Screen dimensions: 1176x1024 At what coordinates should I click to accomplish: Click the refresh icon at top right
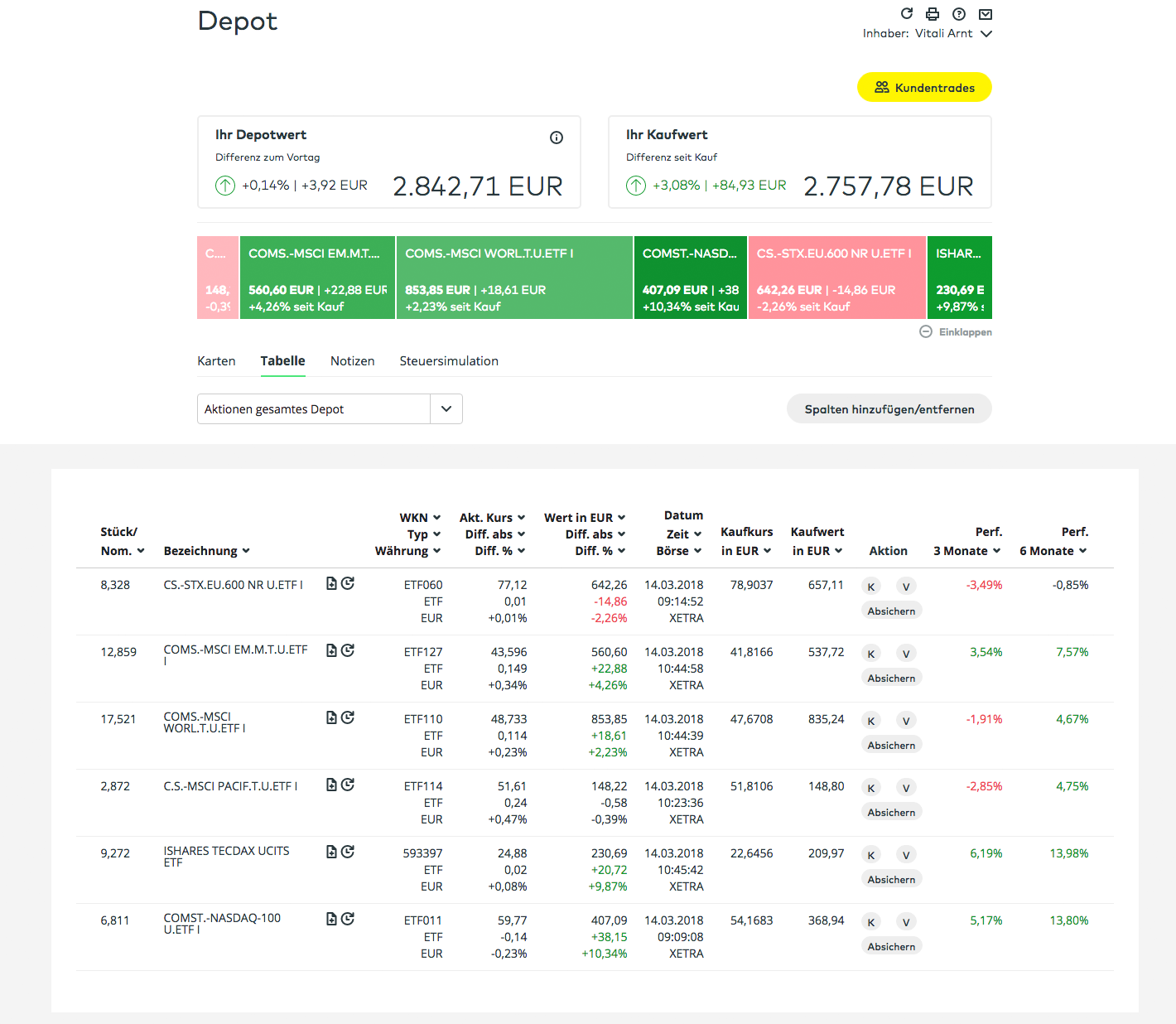tap(907, 13)
